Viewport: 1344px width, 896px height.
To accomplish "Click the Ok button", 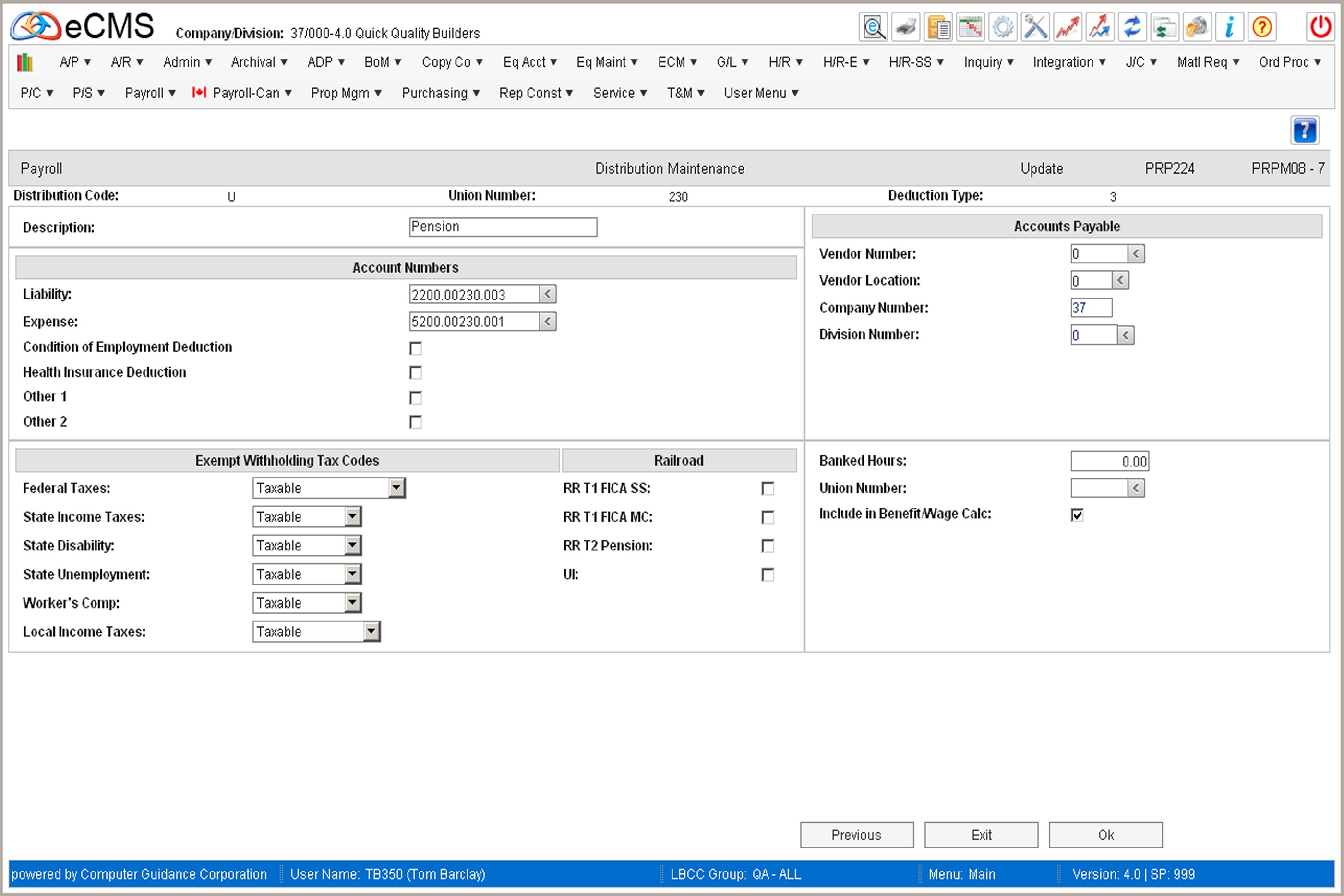I will click(1106, 835).
